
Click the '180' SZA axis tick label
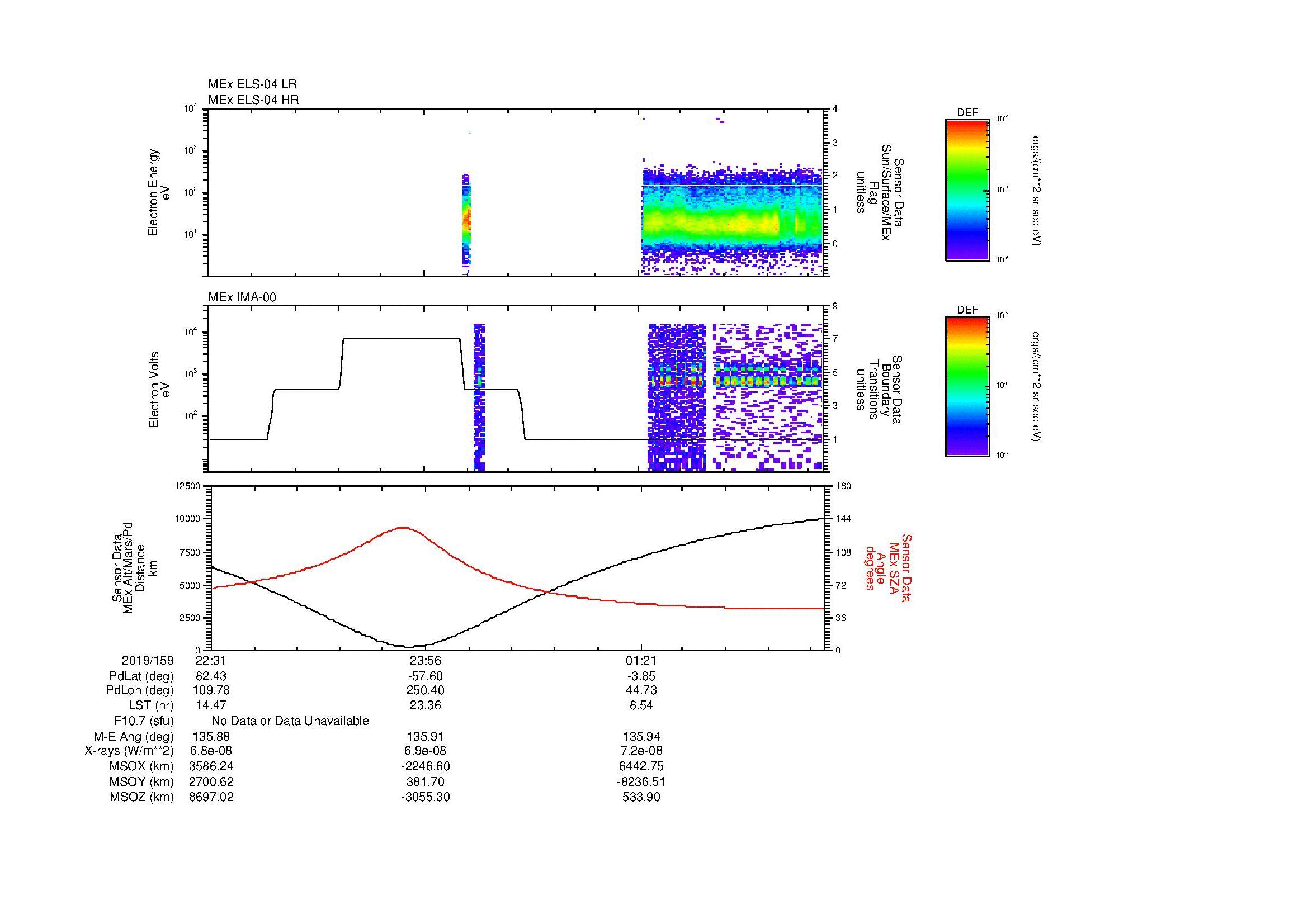click(844, 486)
